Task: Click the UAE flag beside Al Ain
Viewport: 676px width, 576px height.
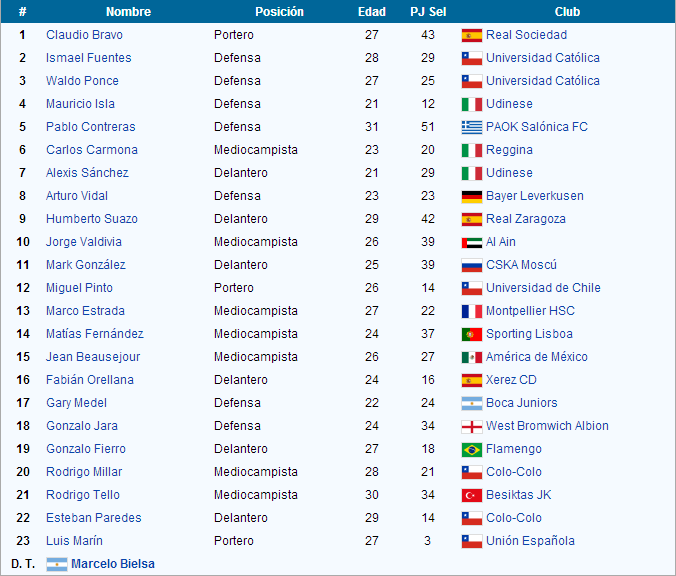Action: 472,242
